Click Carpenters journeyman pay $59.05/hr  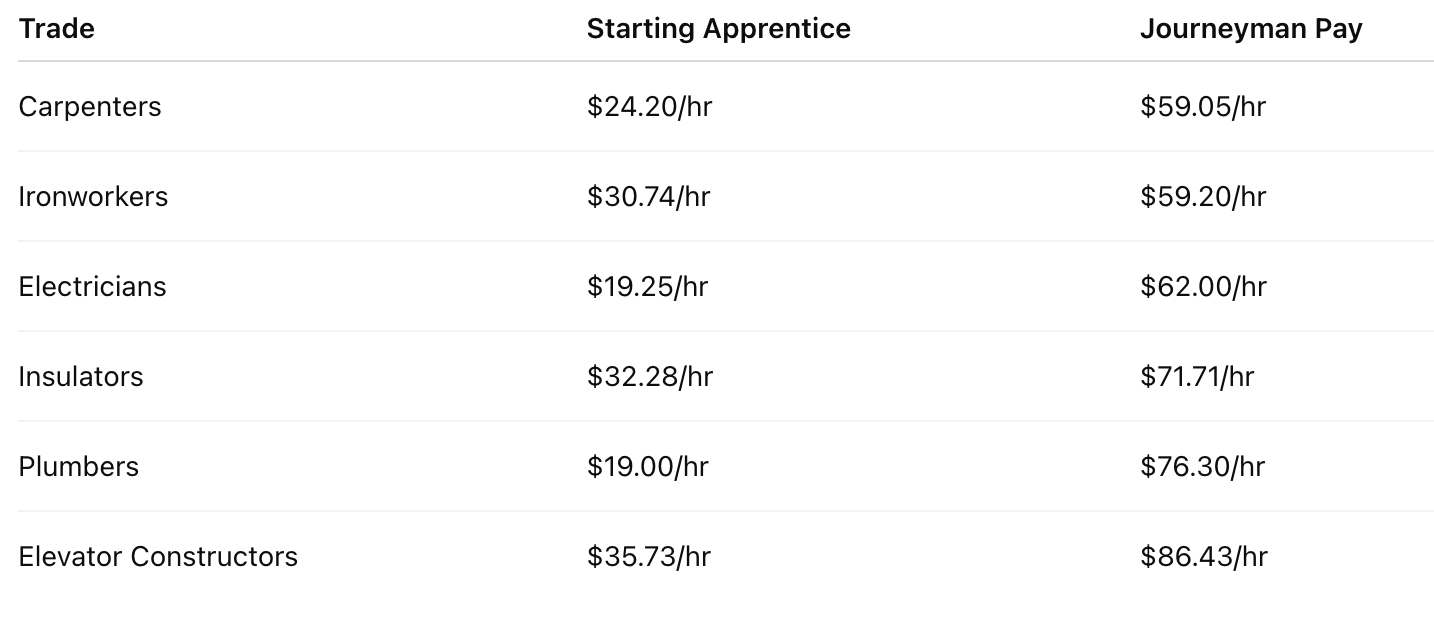click(1202, 107)
